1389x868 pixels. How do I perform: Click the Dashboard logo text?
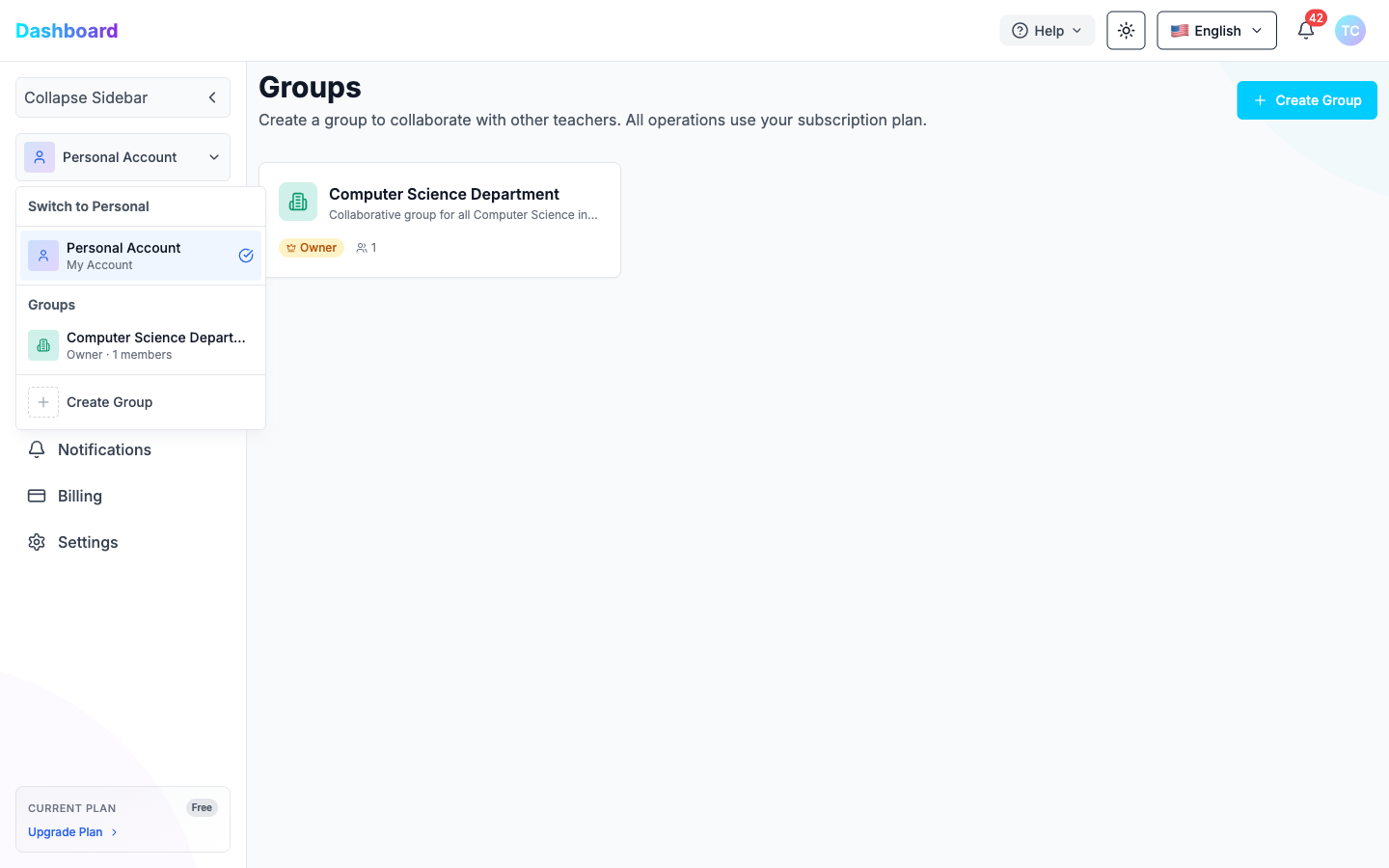coord(67,31)
